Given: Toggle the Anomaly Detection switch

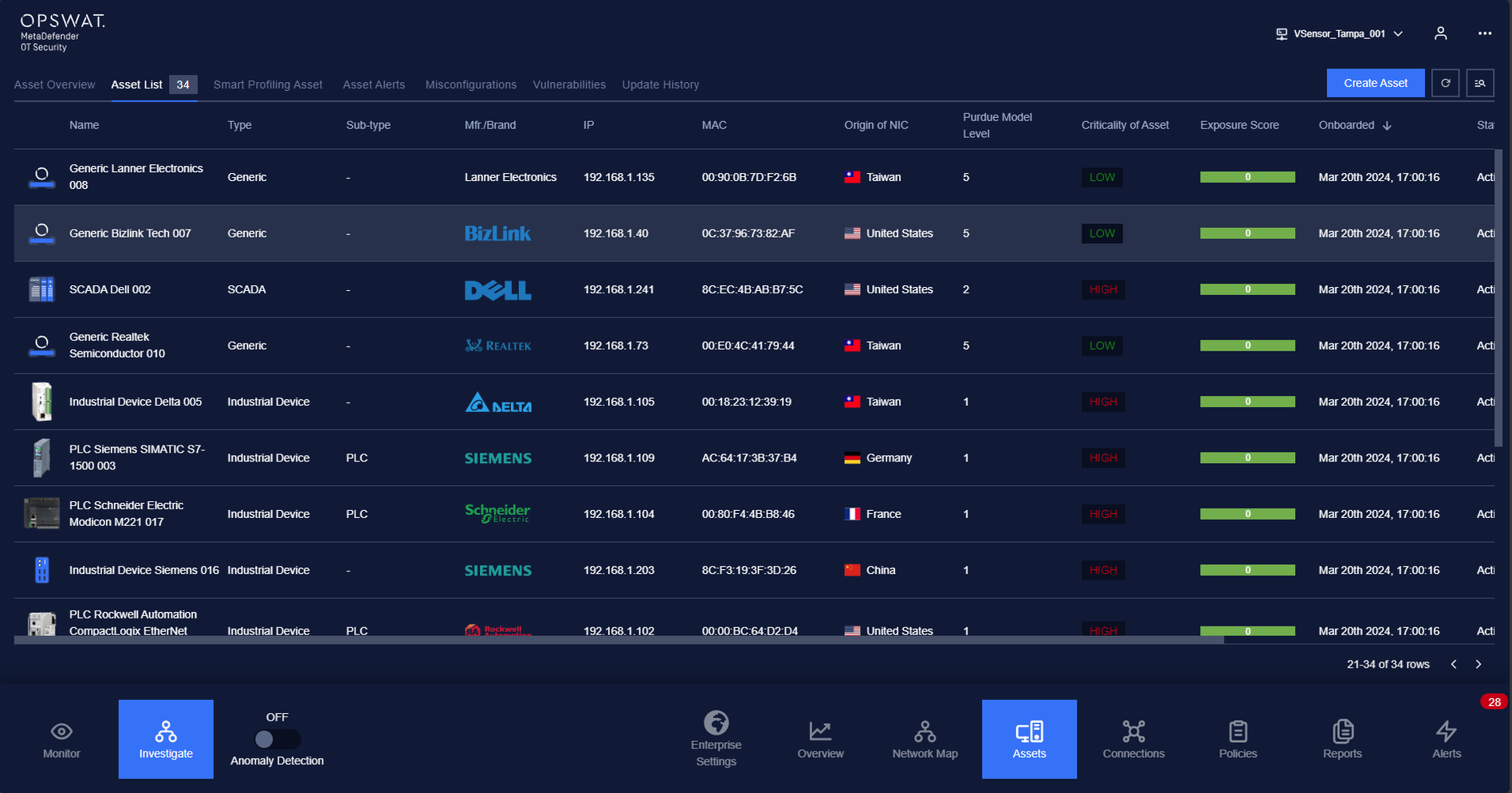Looking at the screenshot, I should click(277, 739).
